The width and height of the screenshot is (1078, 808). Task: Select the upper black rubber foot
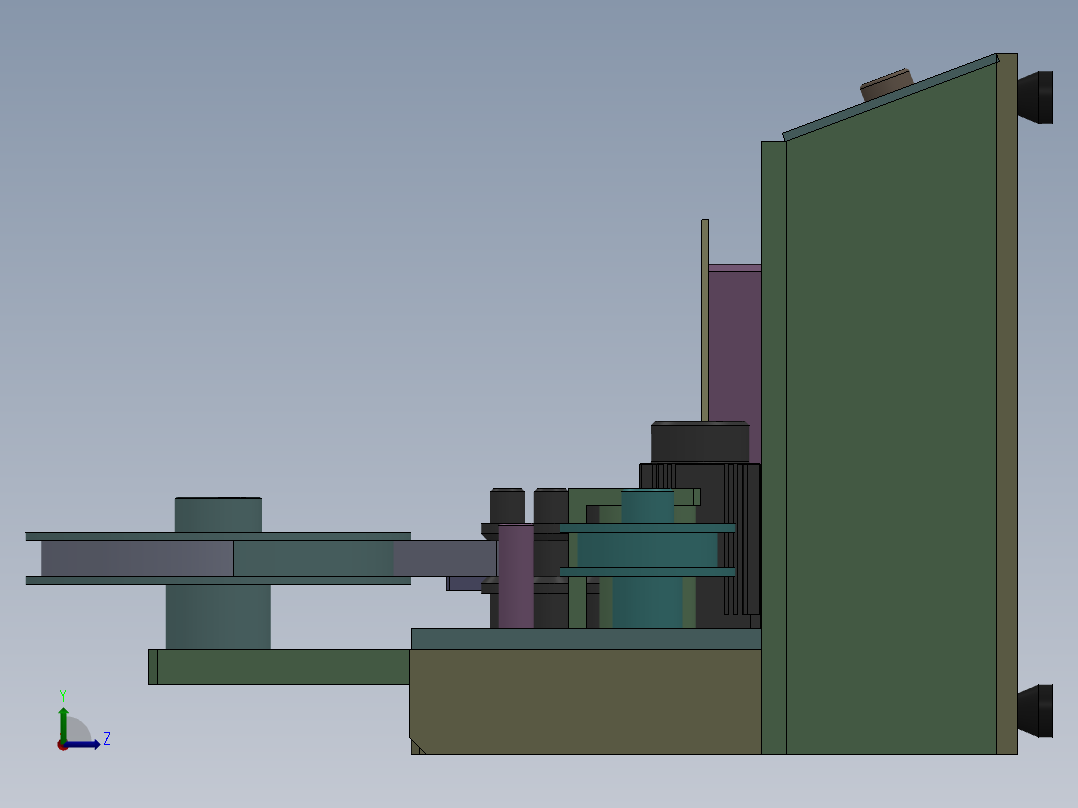click(1035, 98)
